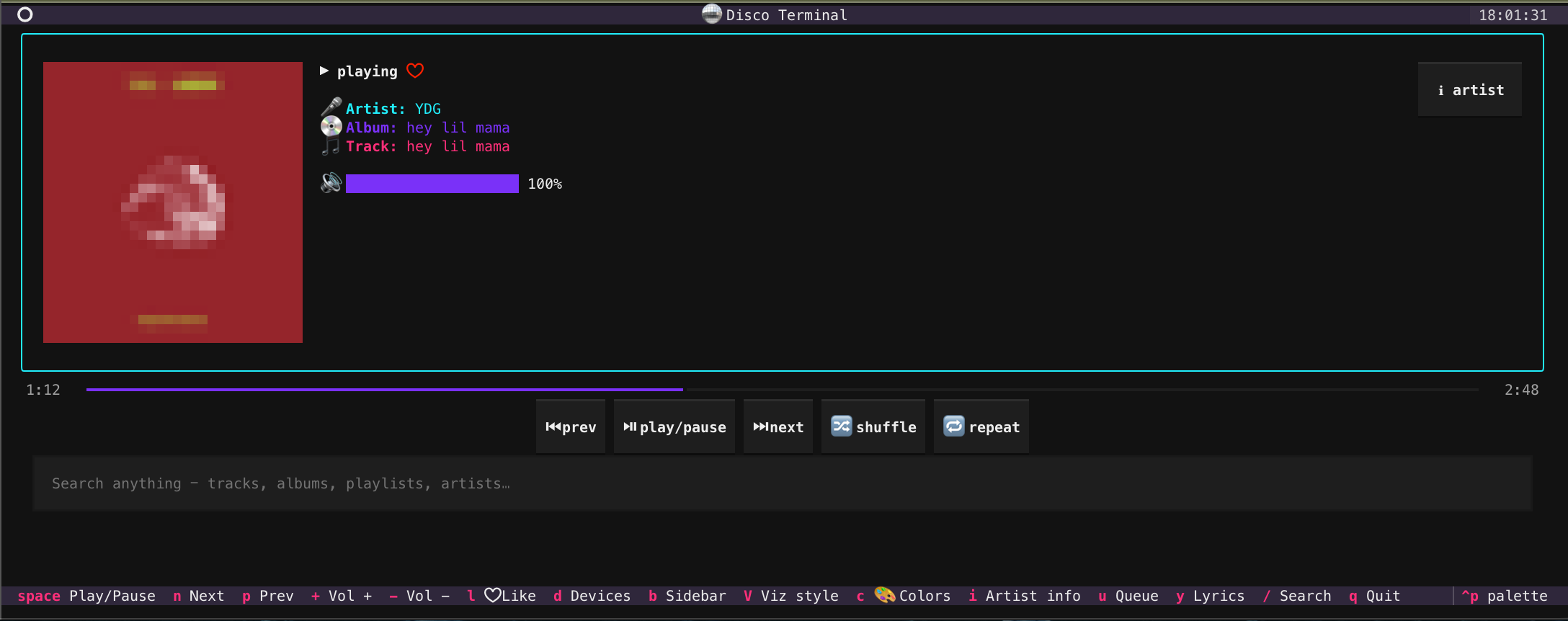Open Colors from footer

click(x=904, y=596)
